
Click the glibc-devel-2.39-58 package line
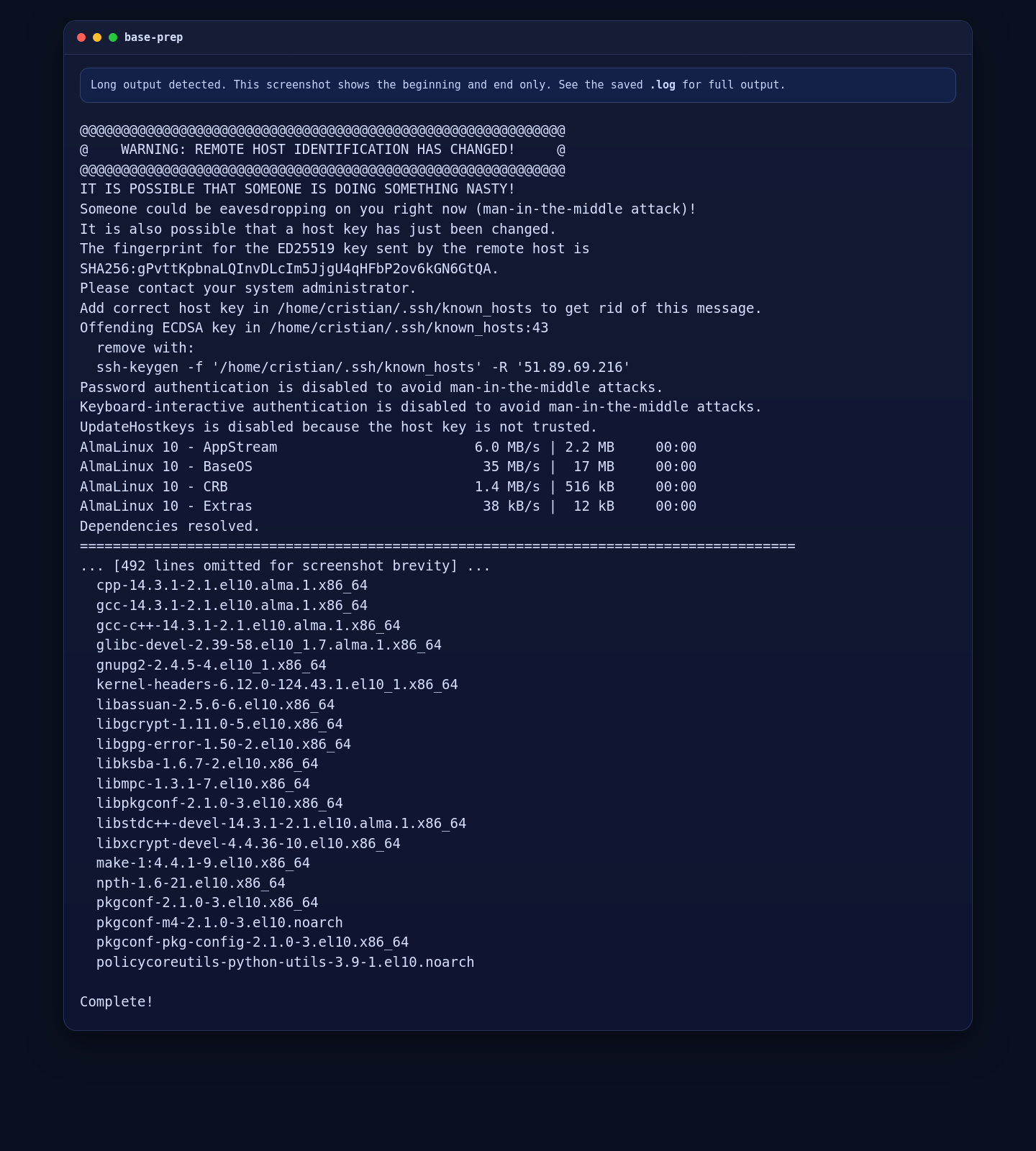click(269, 645)
